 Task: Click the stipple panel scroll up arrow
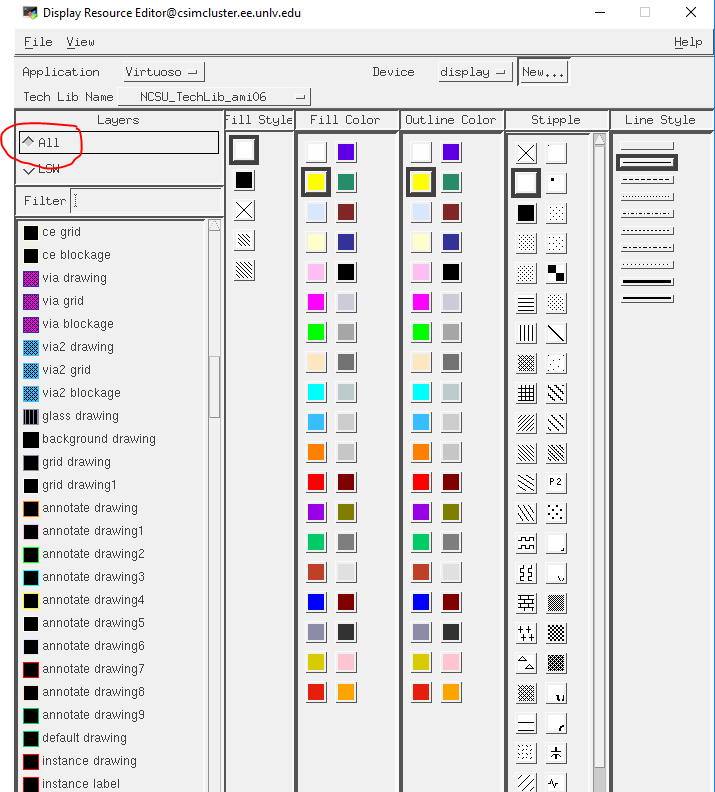tap(599, 139)
